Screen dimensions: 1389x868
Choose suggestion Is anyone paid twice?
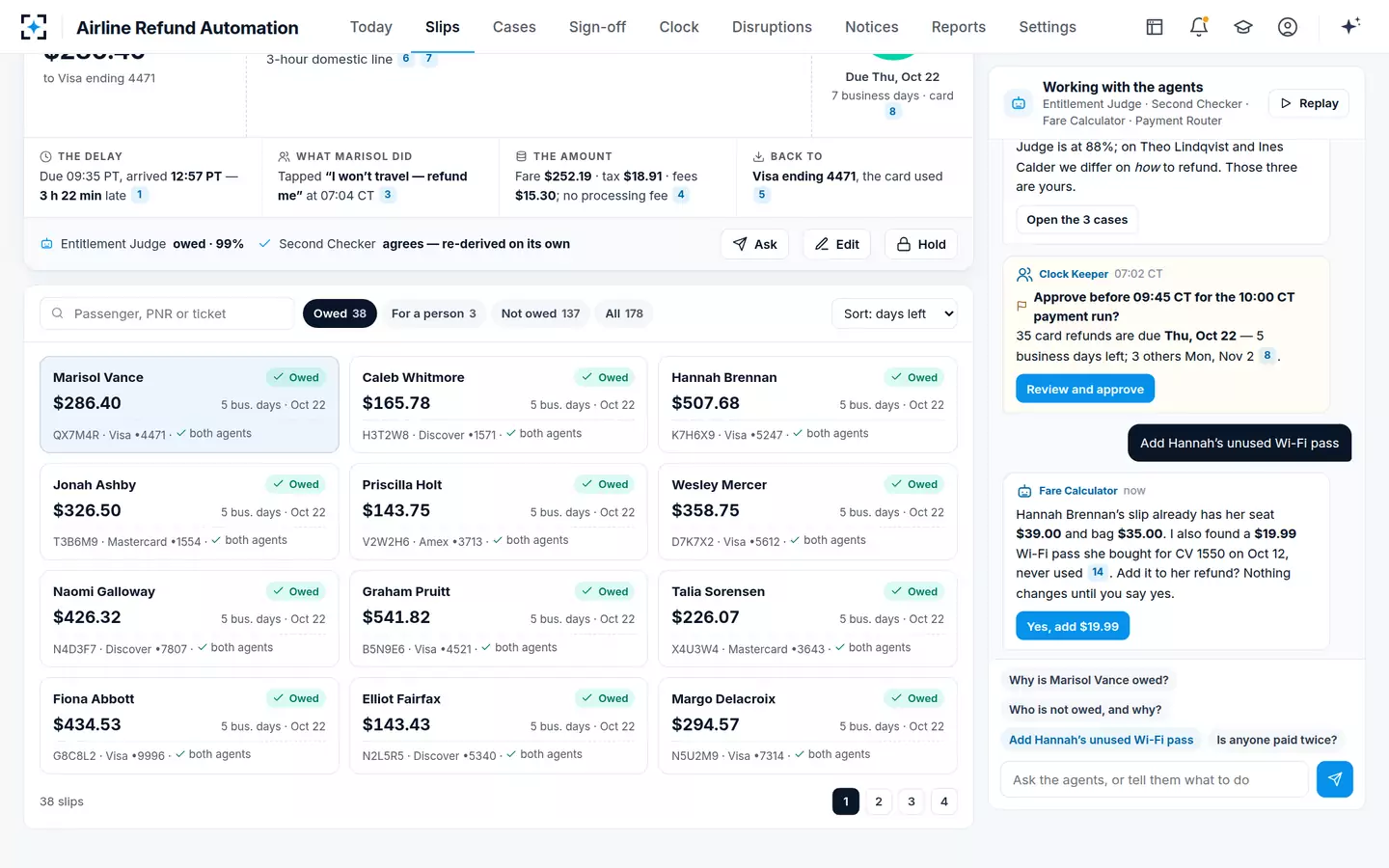[1277, 740]
